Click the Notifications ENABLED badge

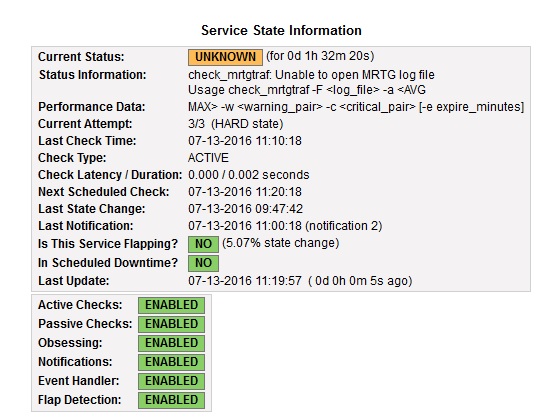pos(172,362)
